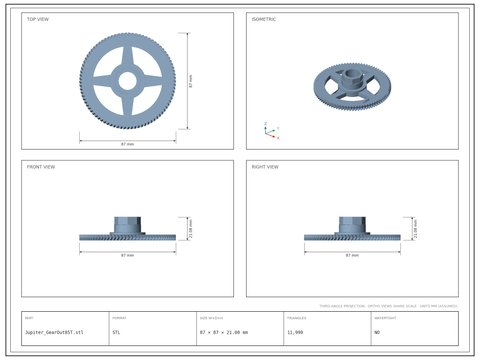Click the right view gear profile
The width and height of the screenshot is (480, 360).
pos(352,229)
